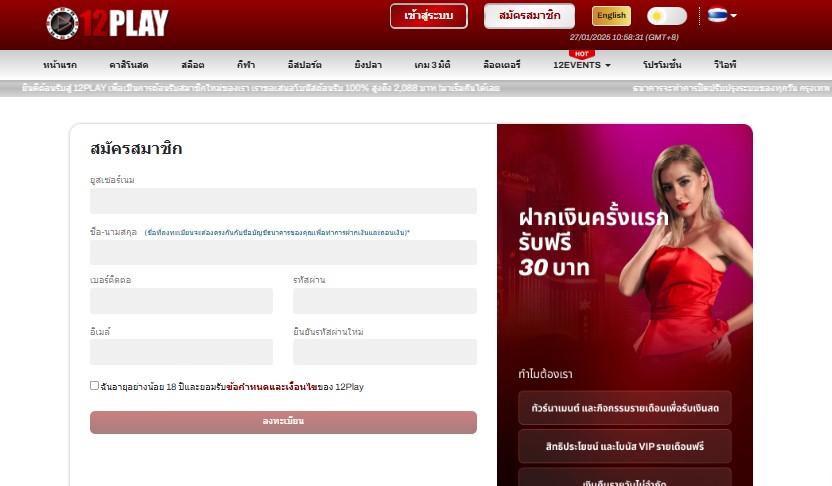Click the อีเมล์ email input field

coord(181,352)
